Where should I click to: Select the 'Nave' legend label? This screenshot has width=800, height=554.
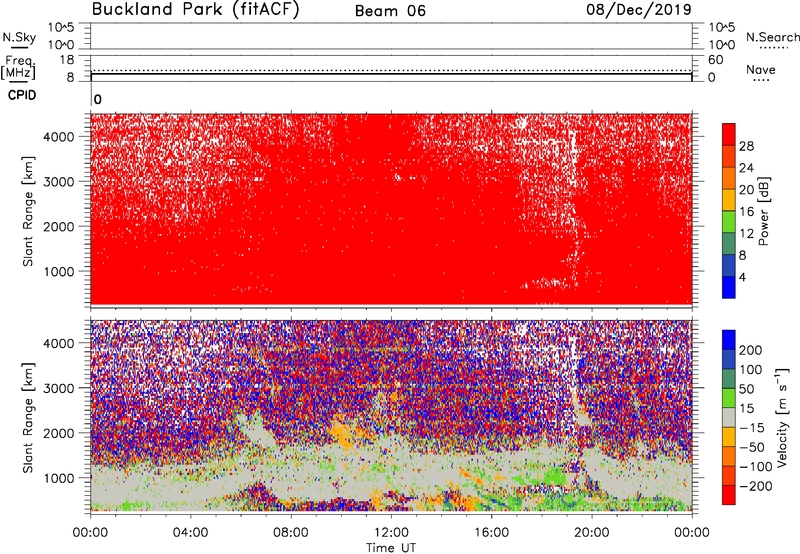pos(761,69)
